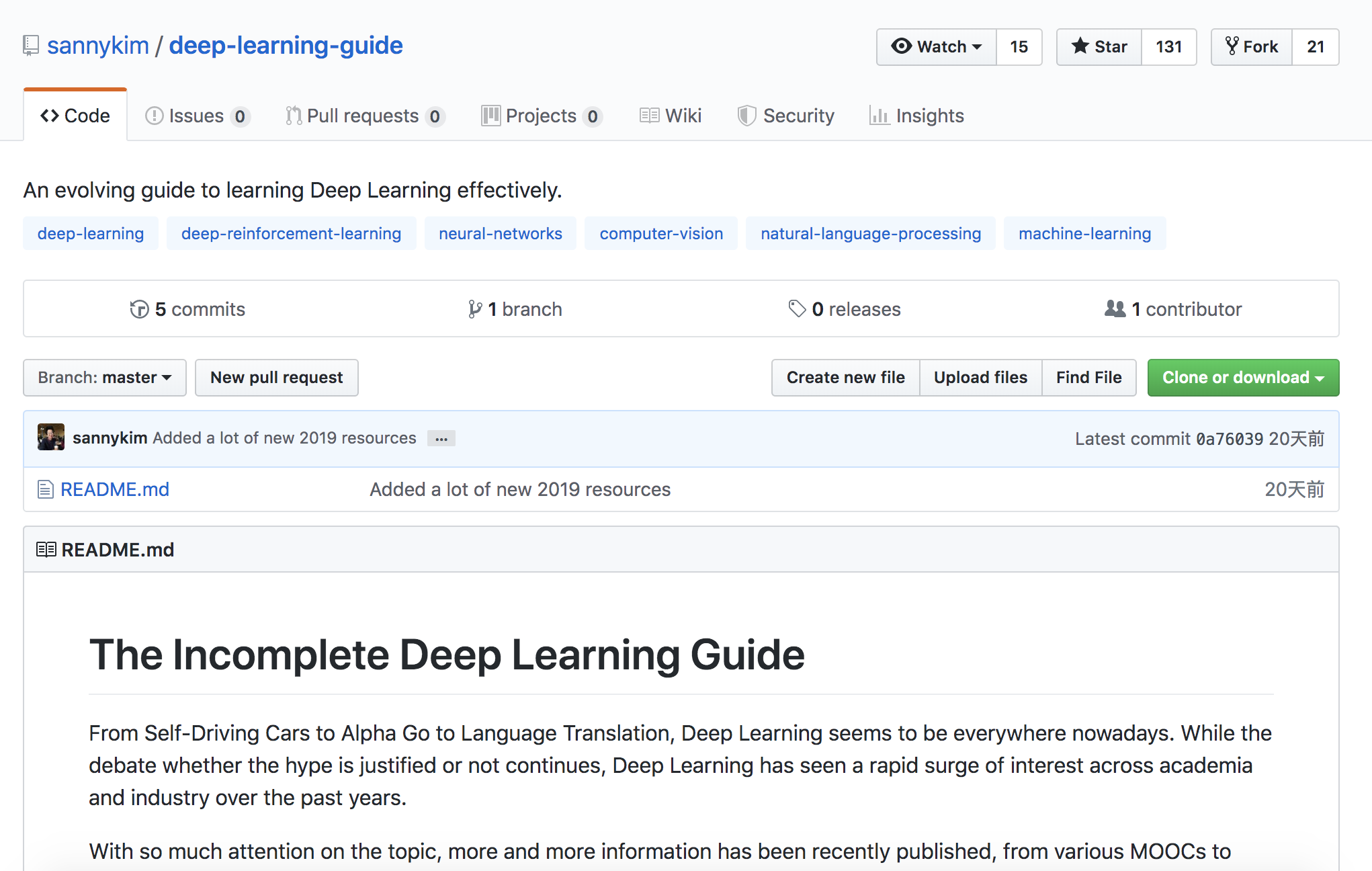Click the contributors people icon
1372x871 pixels.
(1115, 309)
